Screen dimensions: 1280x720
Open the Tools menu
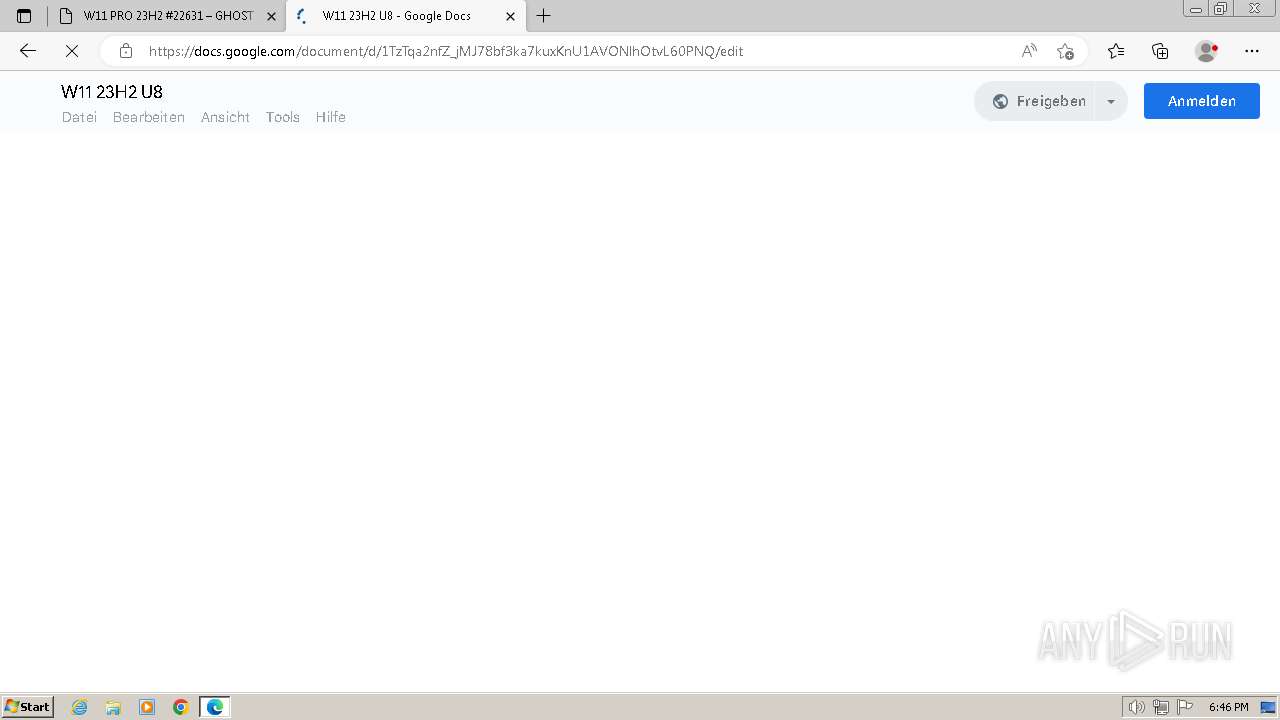point(283,117)
